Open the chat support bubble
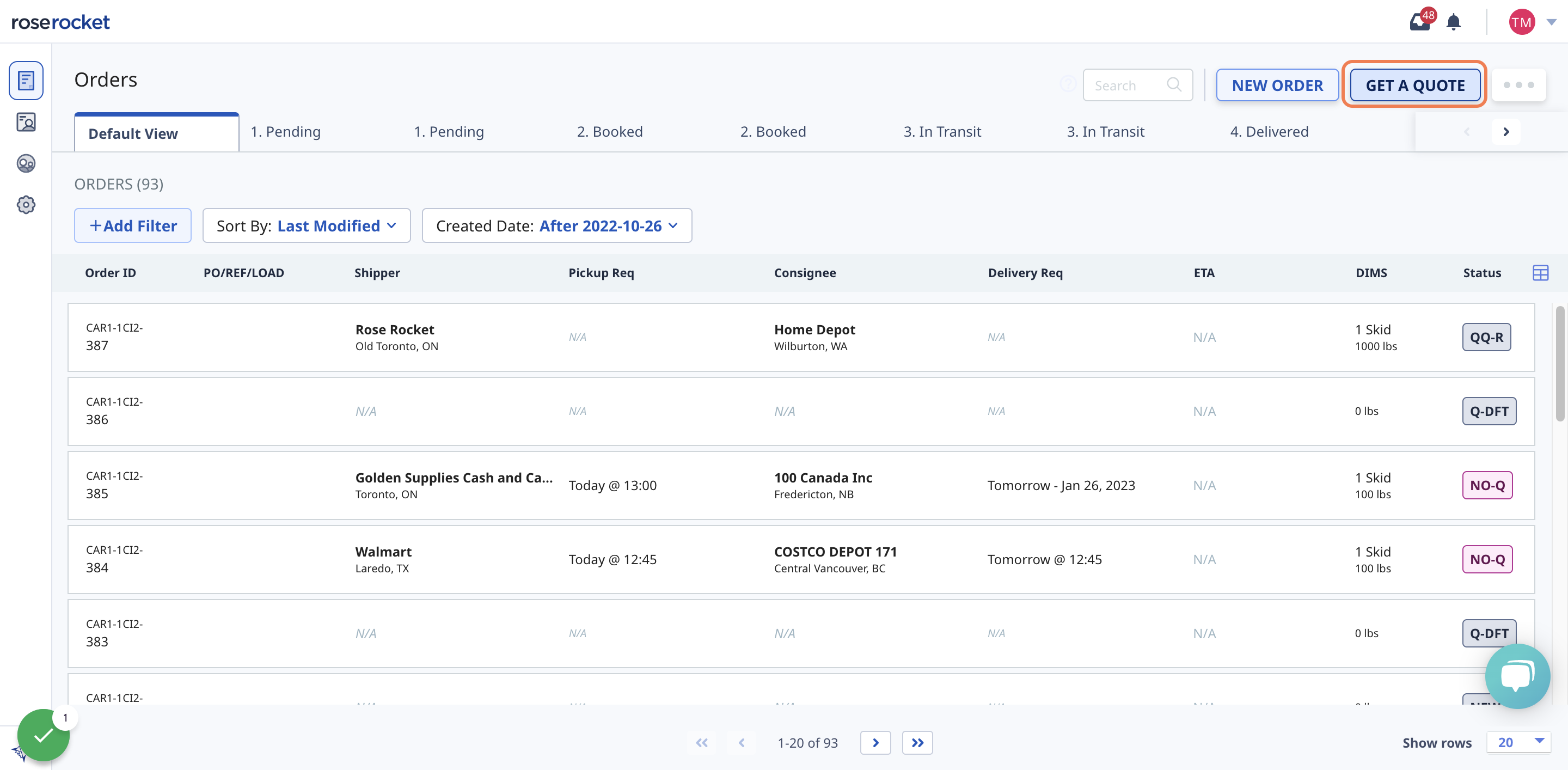This screenshot has width=1568, height=770. point(1517,676)
